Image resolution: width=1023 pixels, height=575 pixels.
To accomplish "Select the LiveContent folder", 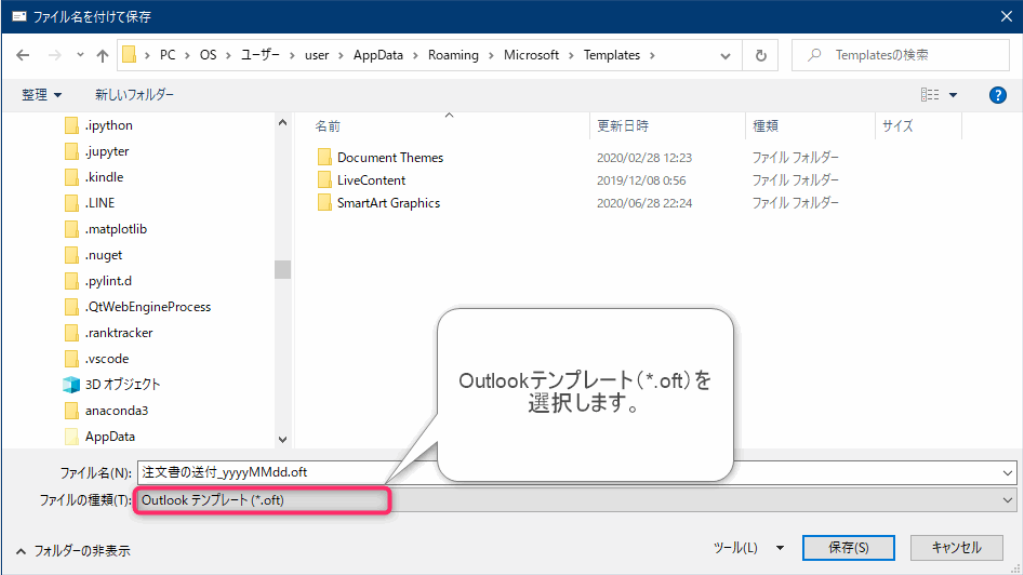I will (371, 180).
